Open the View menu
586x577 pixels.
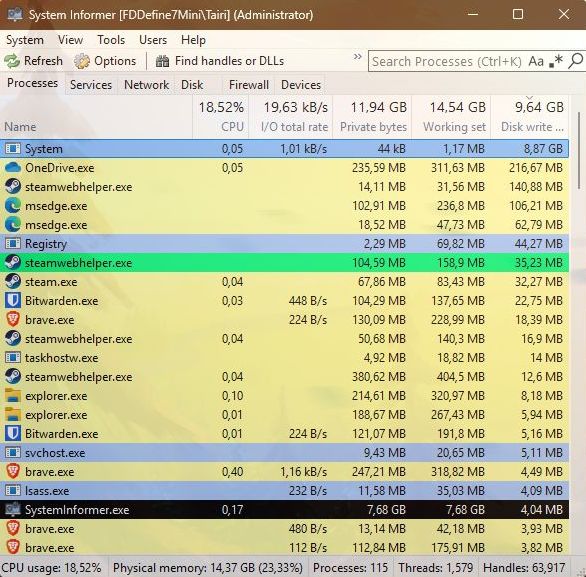[x=70, y=40]
